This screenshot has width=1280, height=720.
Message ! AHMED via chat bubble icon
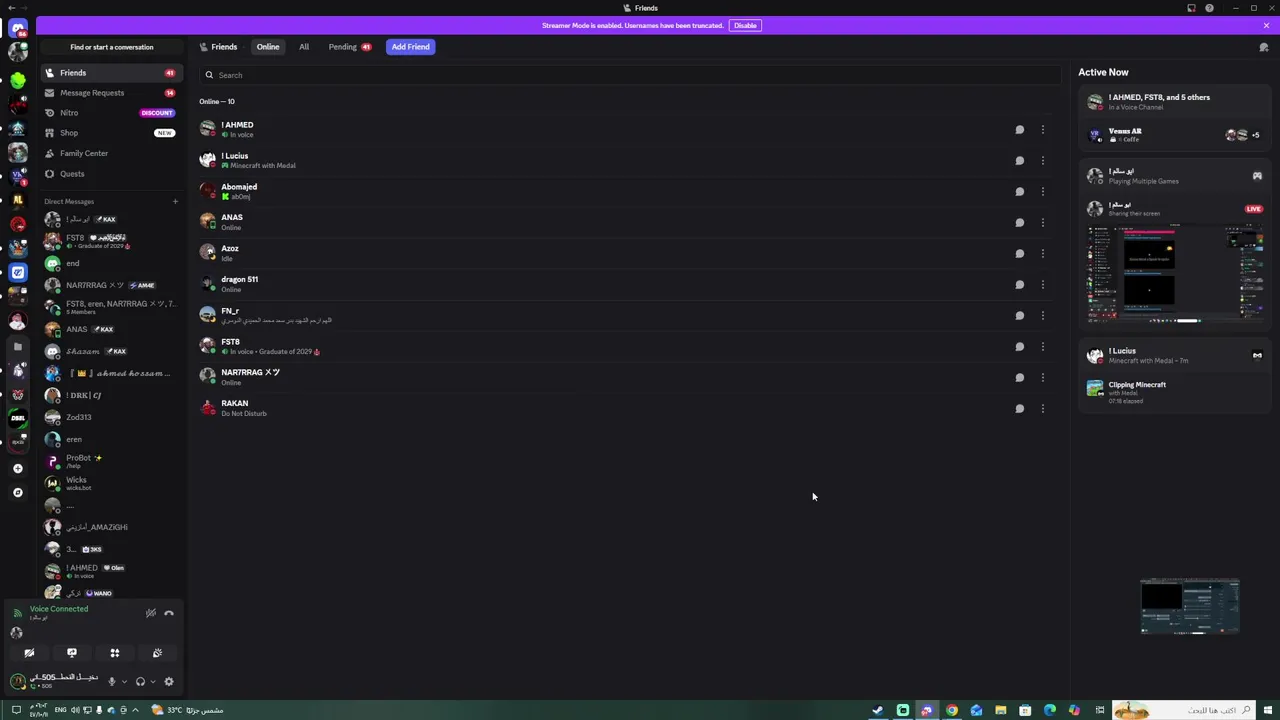1019,129
